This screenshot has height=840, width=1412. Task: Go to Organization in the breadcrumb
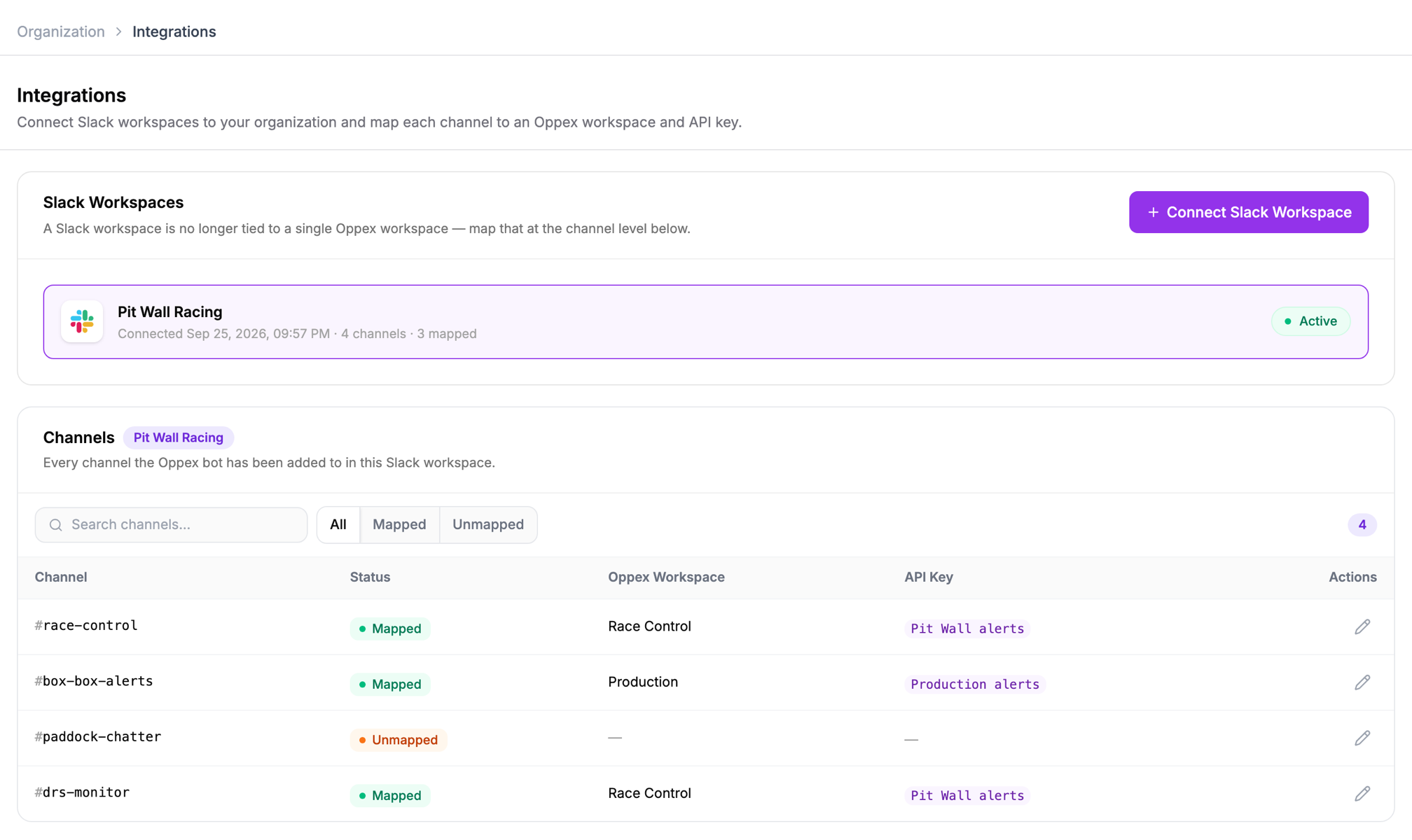[61, 31]
